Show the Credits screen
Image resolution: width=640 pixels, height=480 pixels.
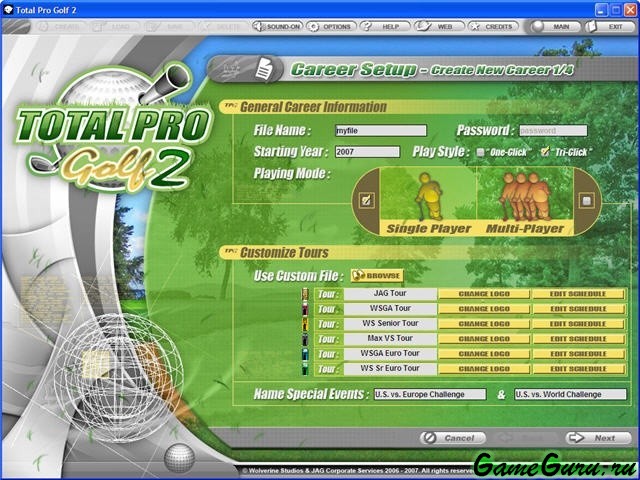tap(493, 27)
